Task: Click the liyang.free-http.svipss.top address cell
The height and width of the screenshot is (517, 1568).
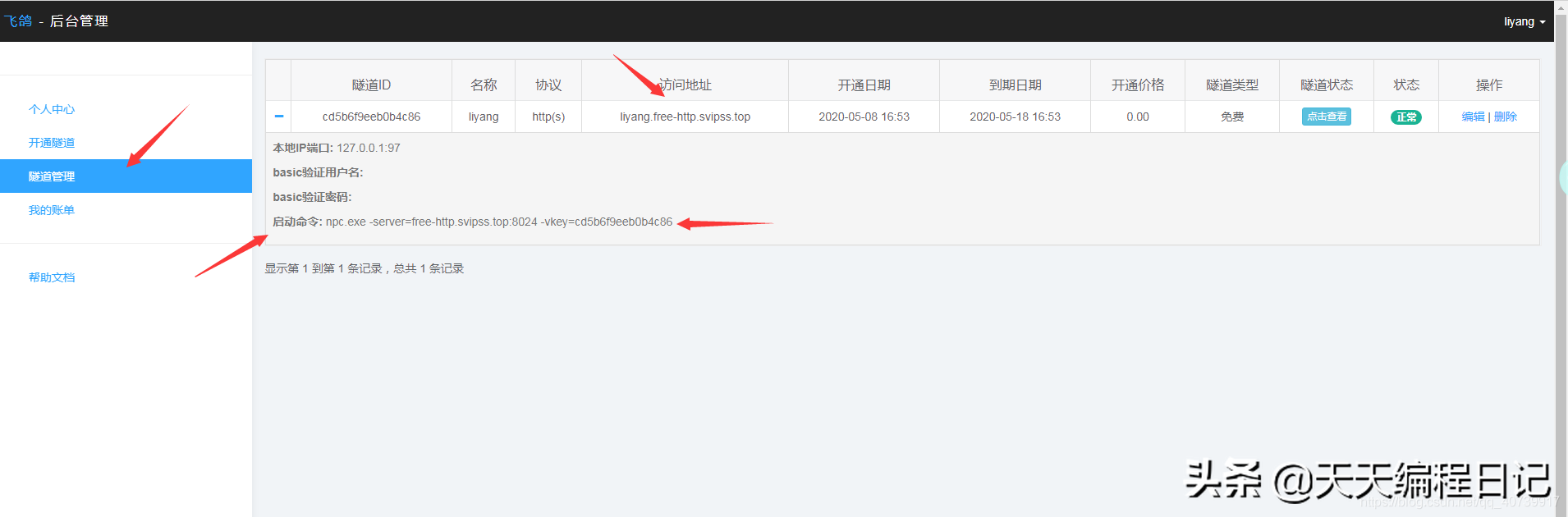Action: click(x=685, y=117)
